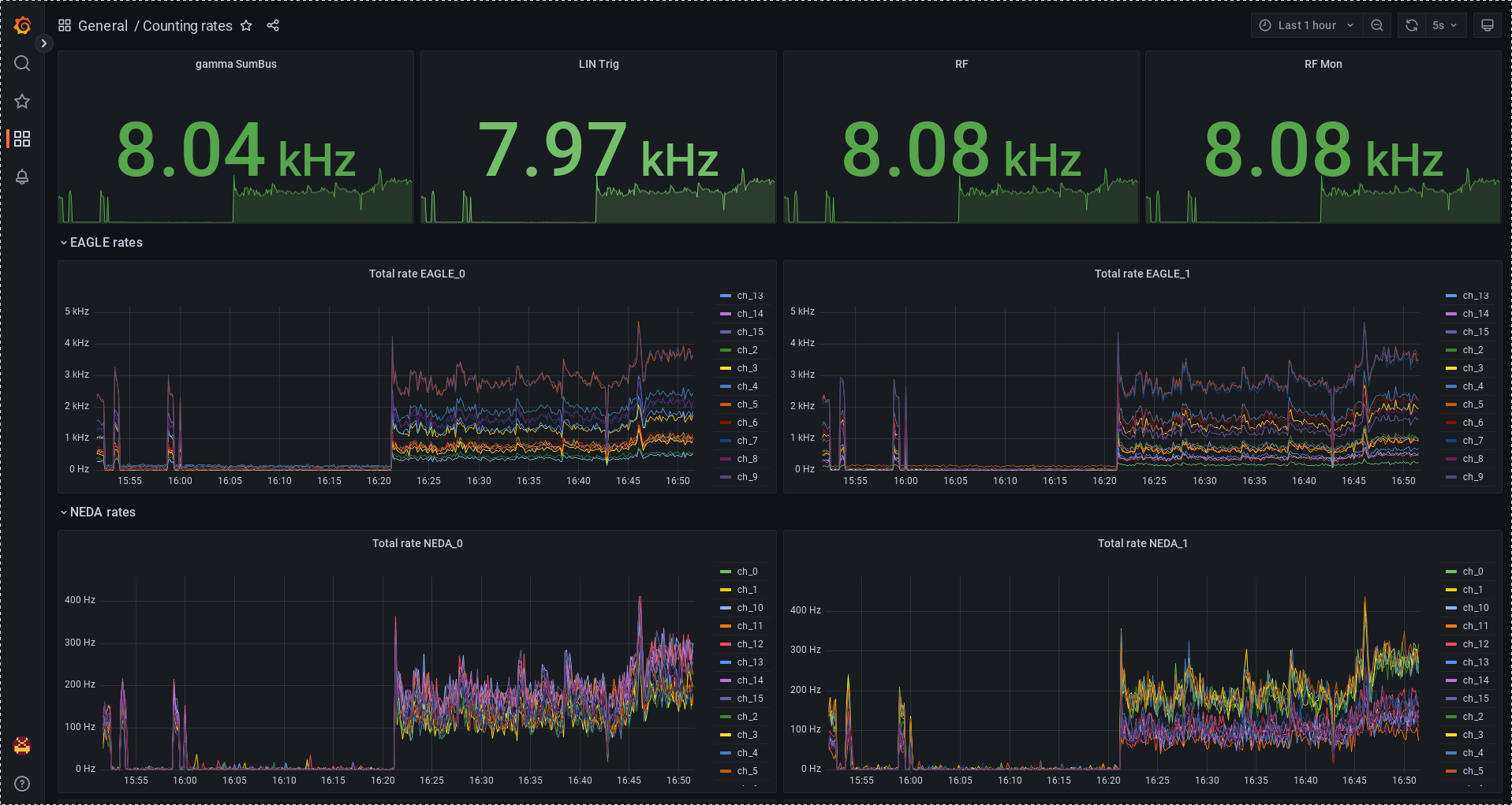Toggle ch_0 series in NEDA_0 legend
Image resolution: width=1512 pixels, height=805 pixels.
[x=747, y=572]
